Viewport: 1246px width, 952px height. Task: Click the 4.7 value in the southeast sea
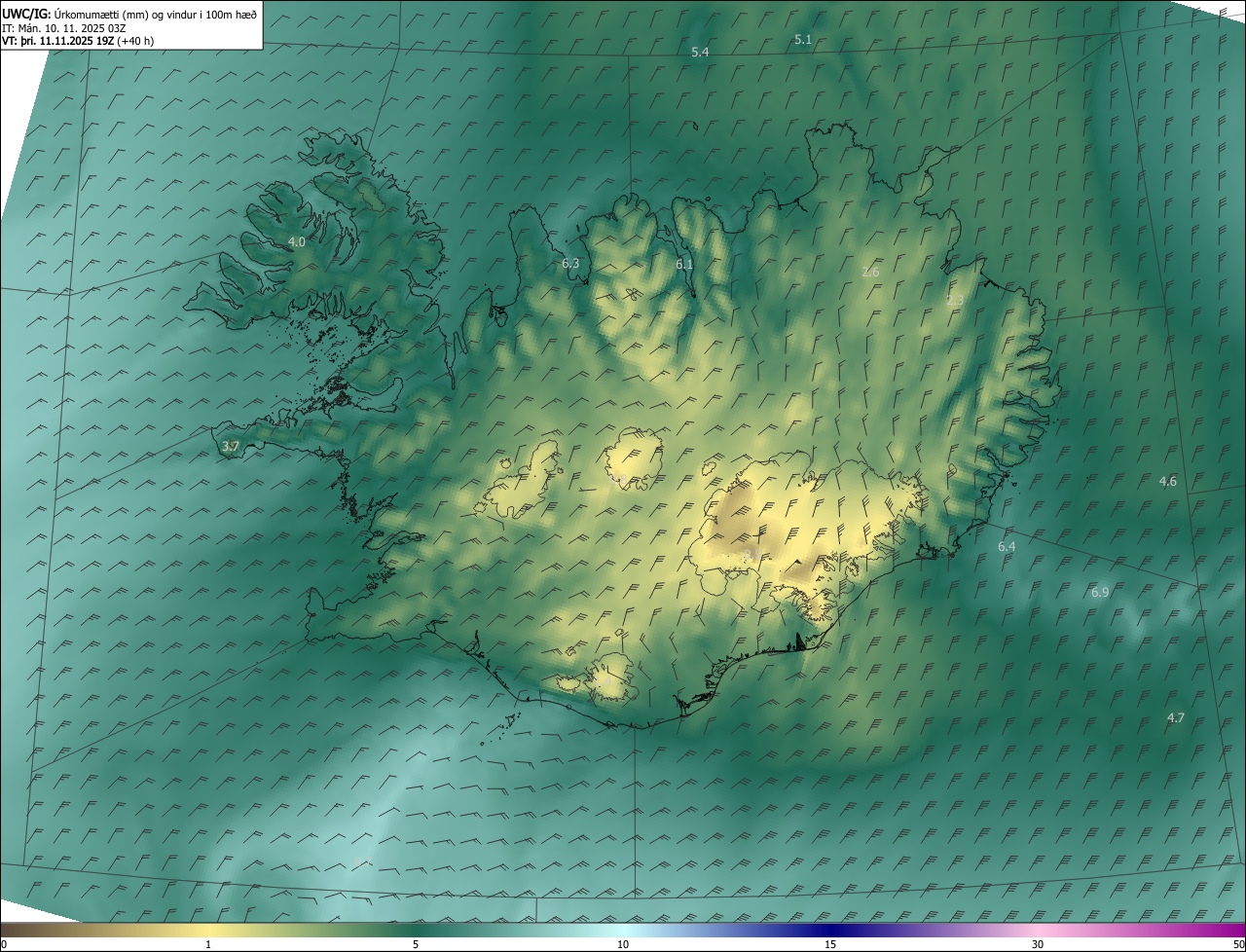pyautogui.click(x=1176, y=718)
